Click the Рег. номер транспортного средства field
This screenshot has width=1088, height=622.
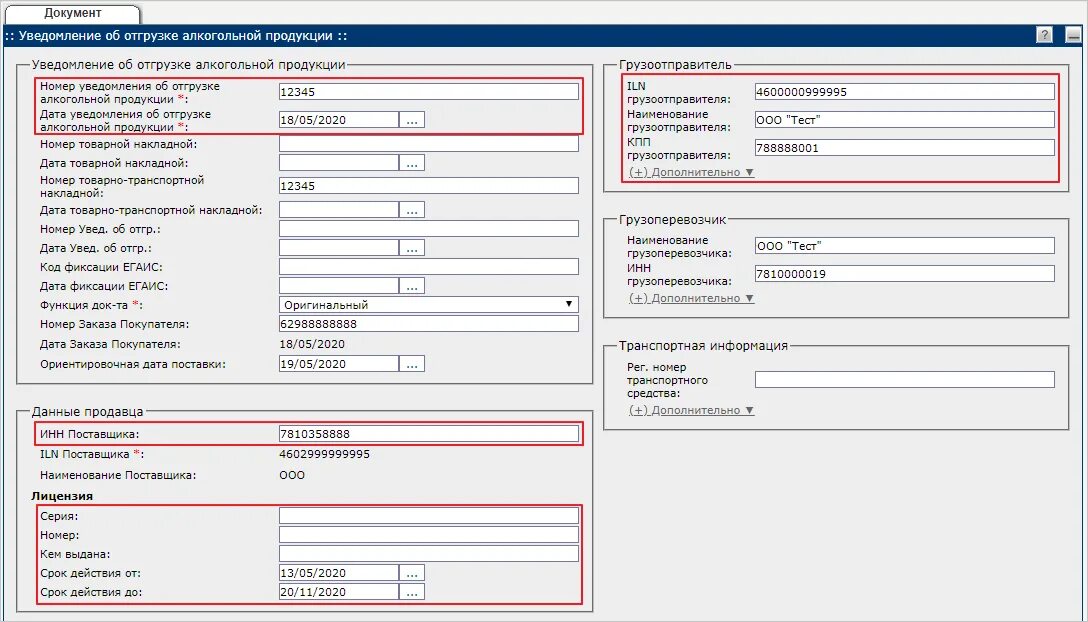click(x=905, y=380)
